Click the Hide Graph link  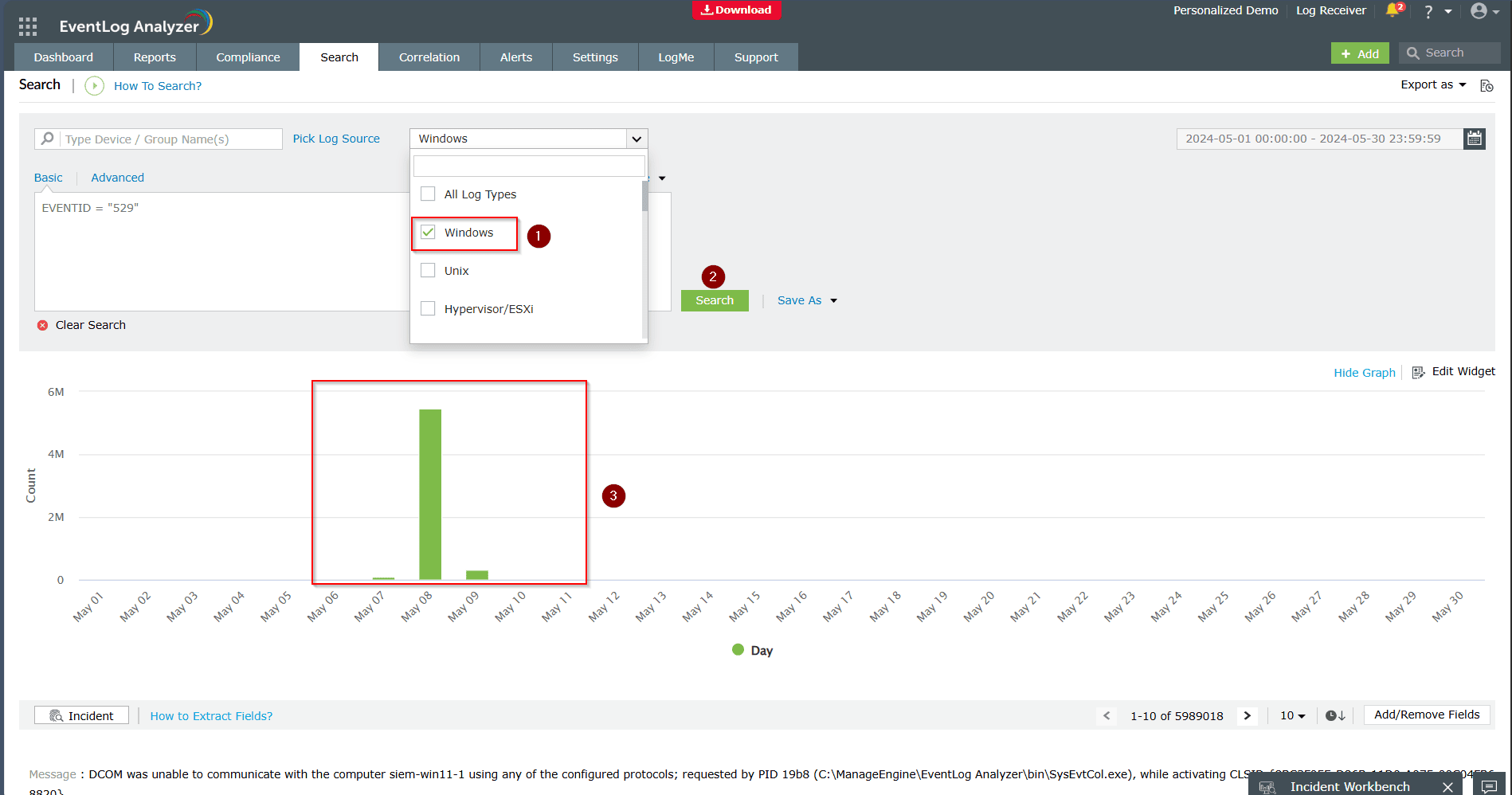tap(1364, 372)
